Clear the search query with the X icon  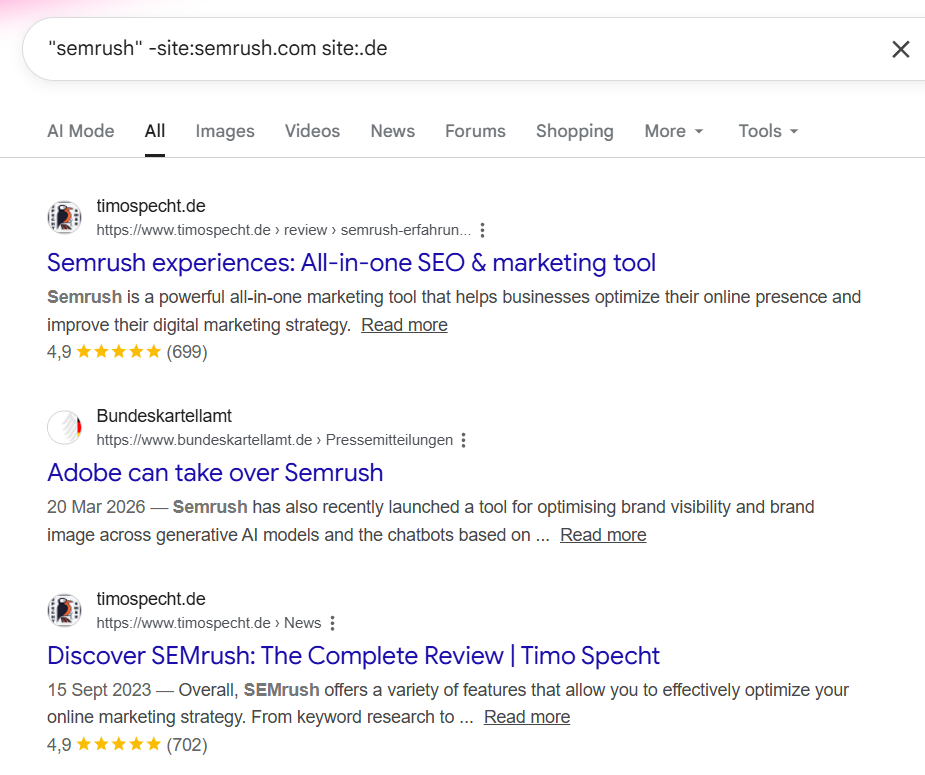[900, 49]
